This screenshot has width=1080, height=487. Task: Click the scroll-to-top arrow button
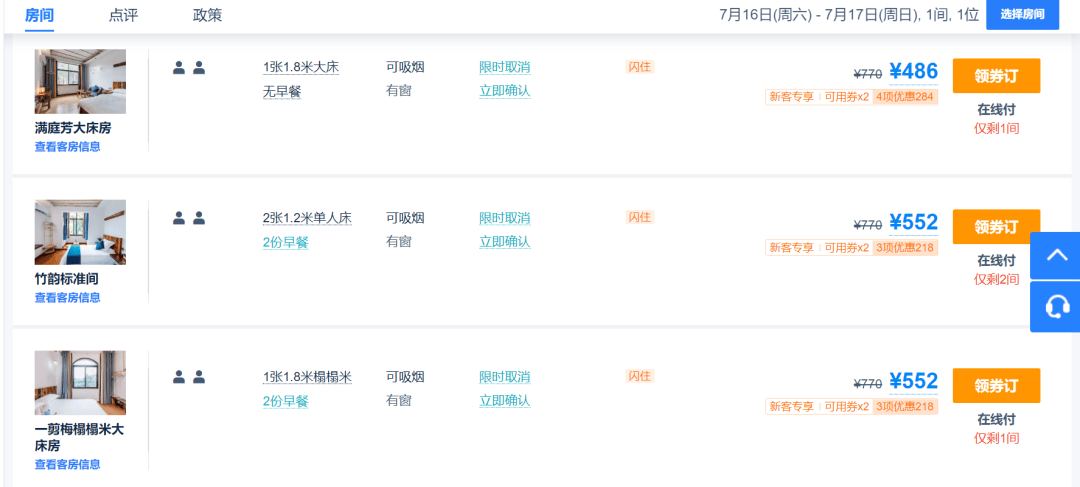[x=1055, y=256]
